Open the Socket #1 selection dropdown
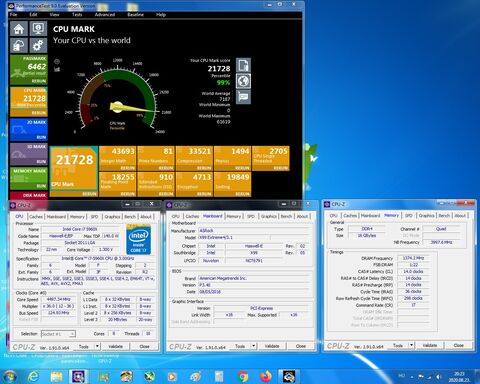This screenshot has width=480, height=384. tap(58, 334)
